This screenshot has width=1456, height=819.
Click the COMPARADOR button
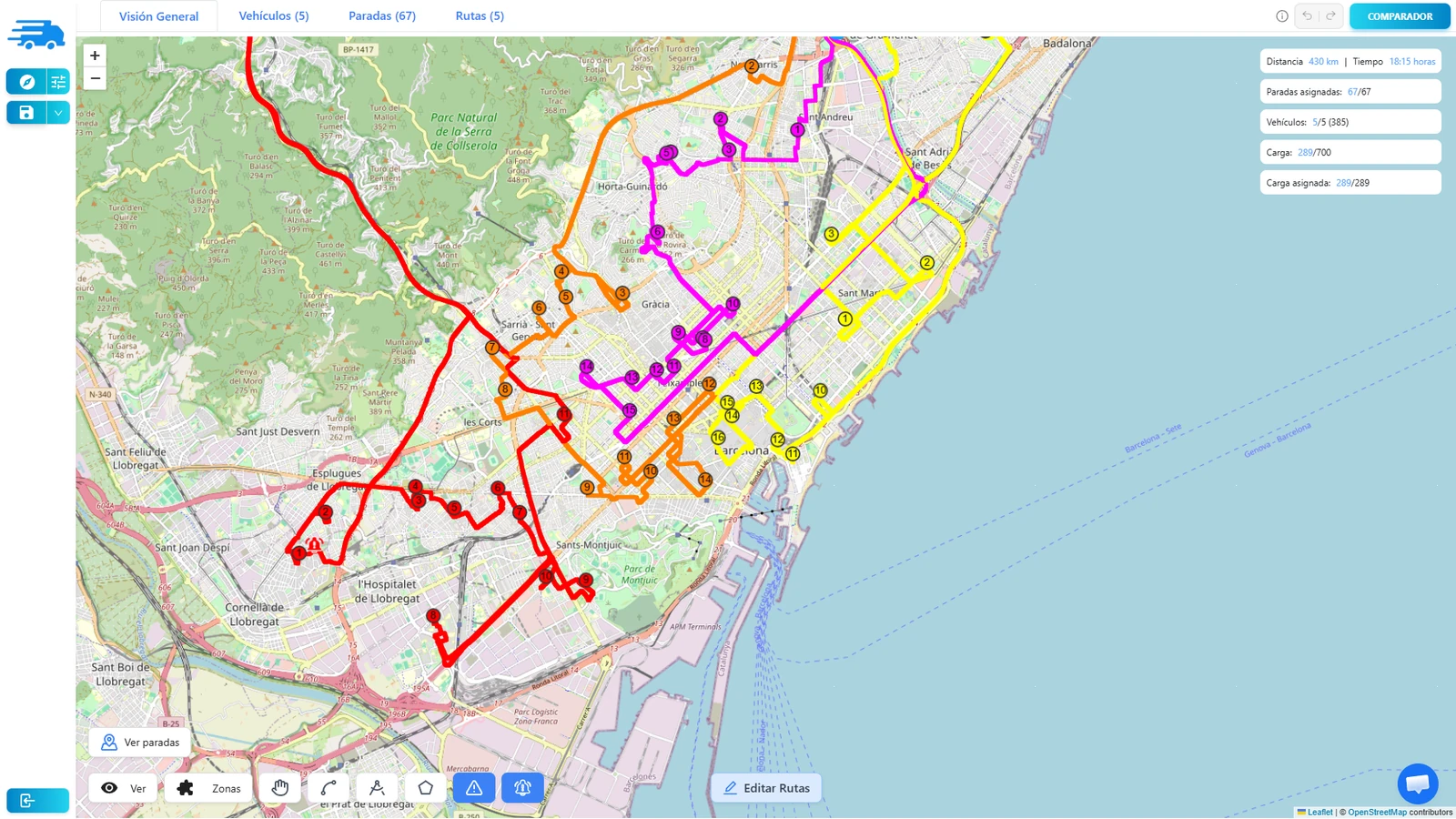tap(1400, 16)
